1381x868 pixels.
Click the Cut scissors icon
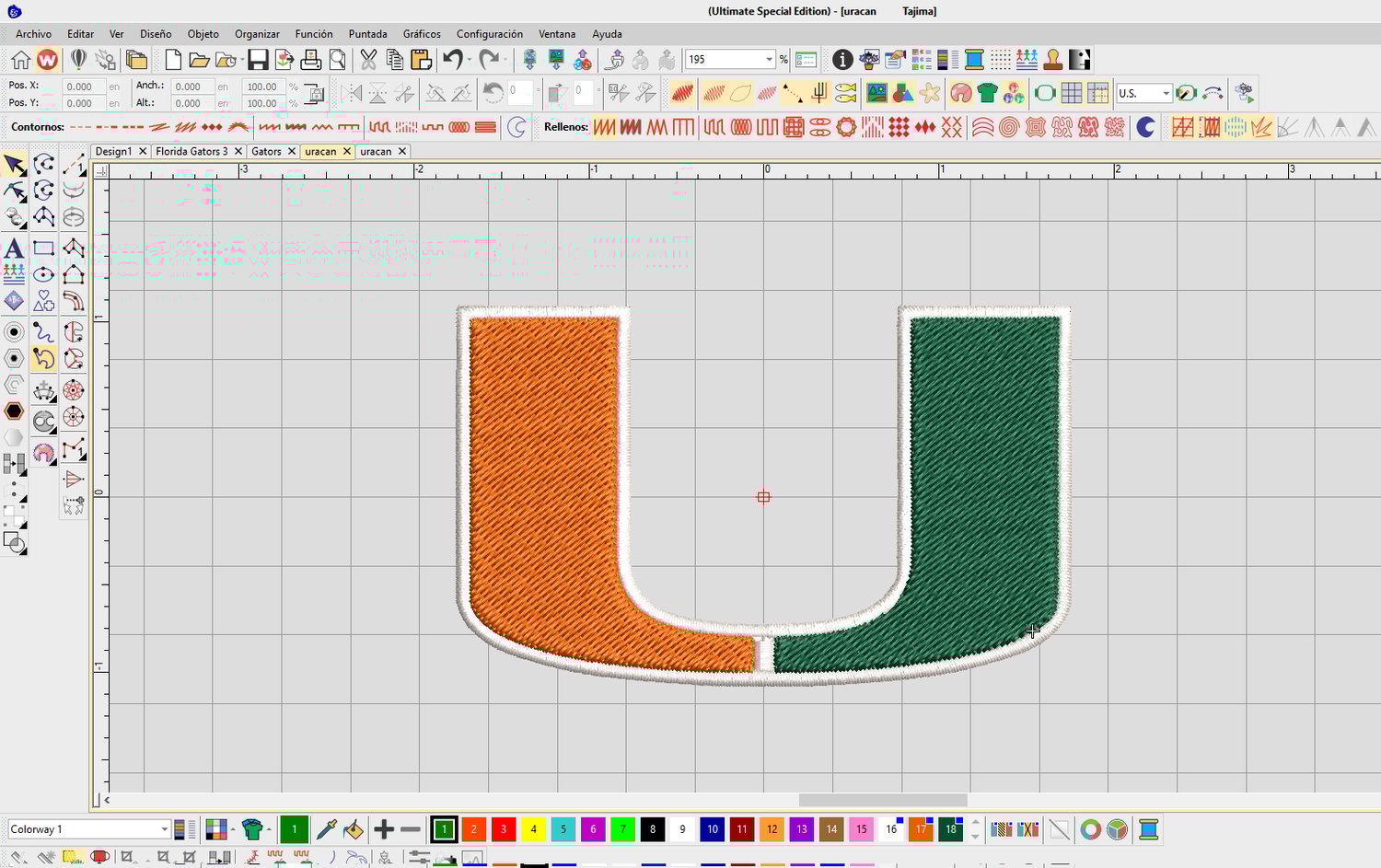pos(368,60)
